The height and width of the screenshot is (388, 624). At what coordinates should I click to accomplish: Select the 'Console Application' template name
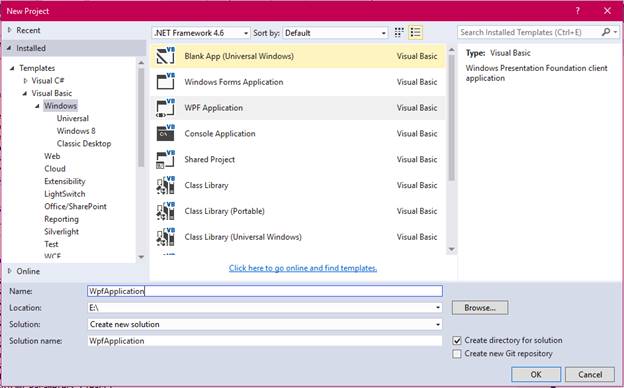pos(220,134)
